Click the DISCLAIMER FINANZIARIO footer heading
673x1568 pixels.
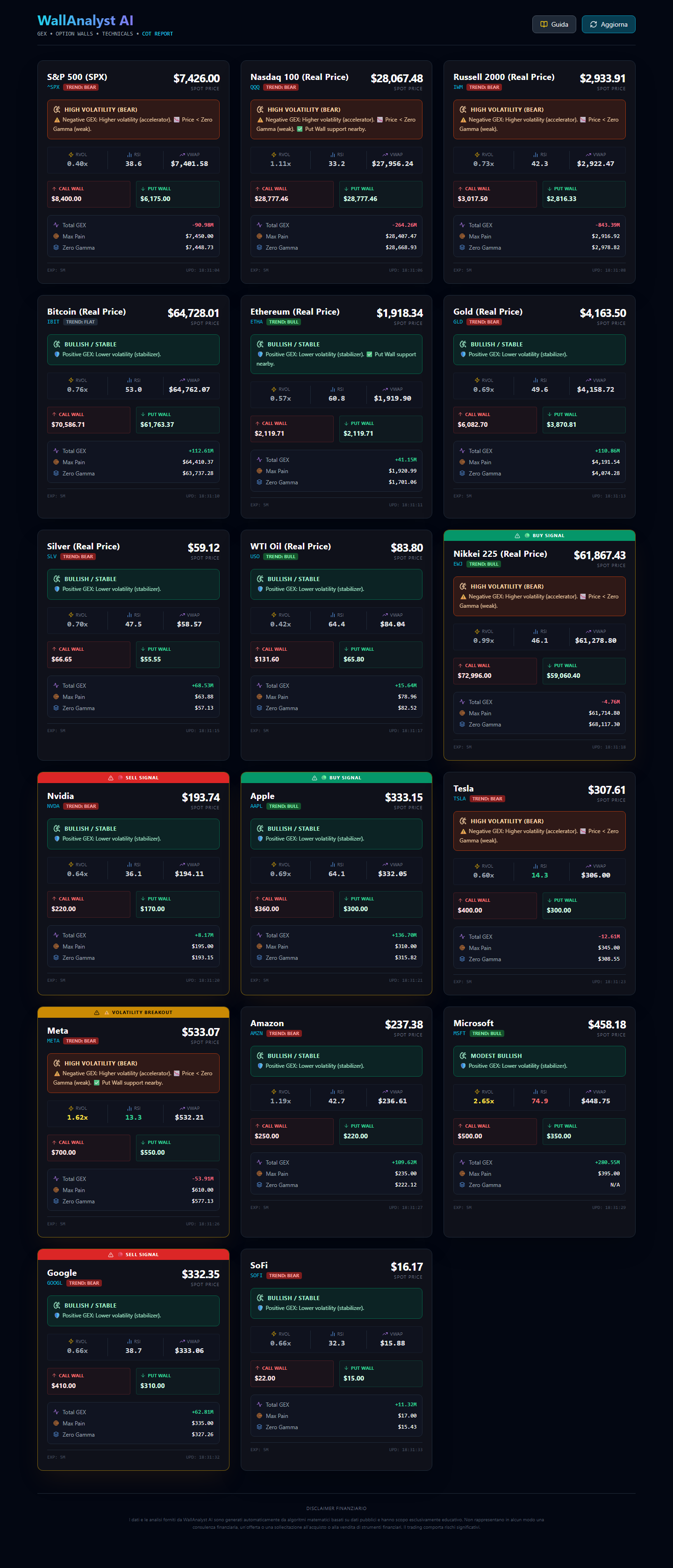point(336,1508)
